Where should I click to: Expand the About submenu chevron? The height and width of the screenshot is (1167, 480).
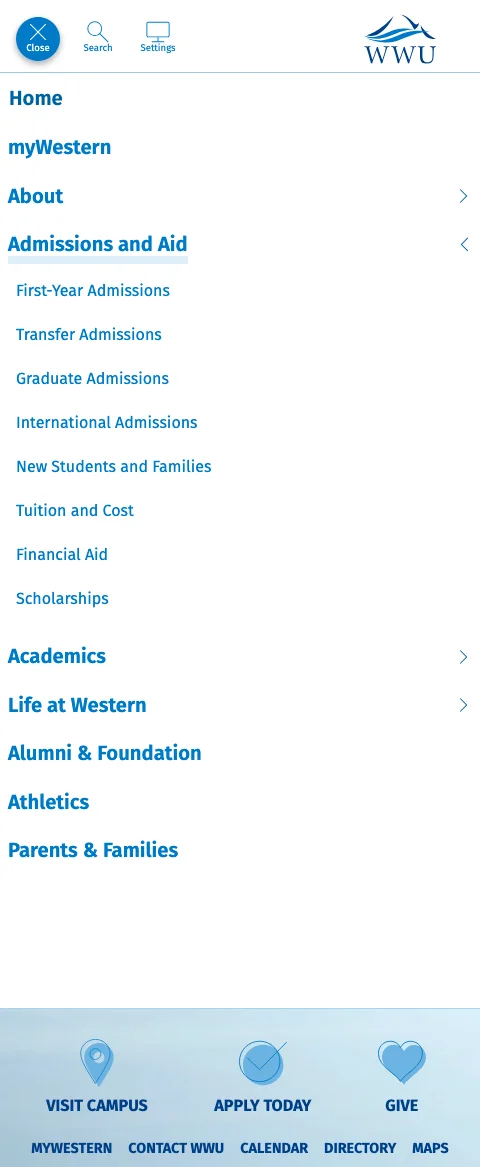464,196
